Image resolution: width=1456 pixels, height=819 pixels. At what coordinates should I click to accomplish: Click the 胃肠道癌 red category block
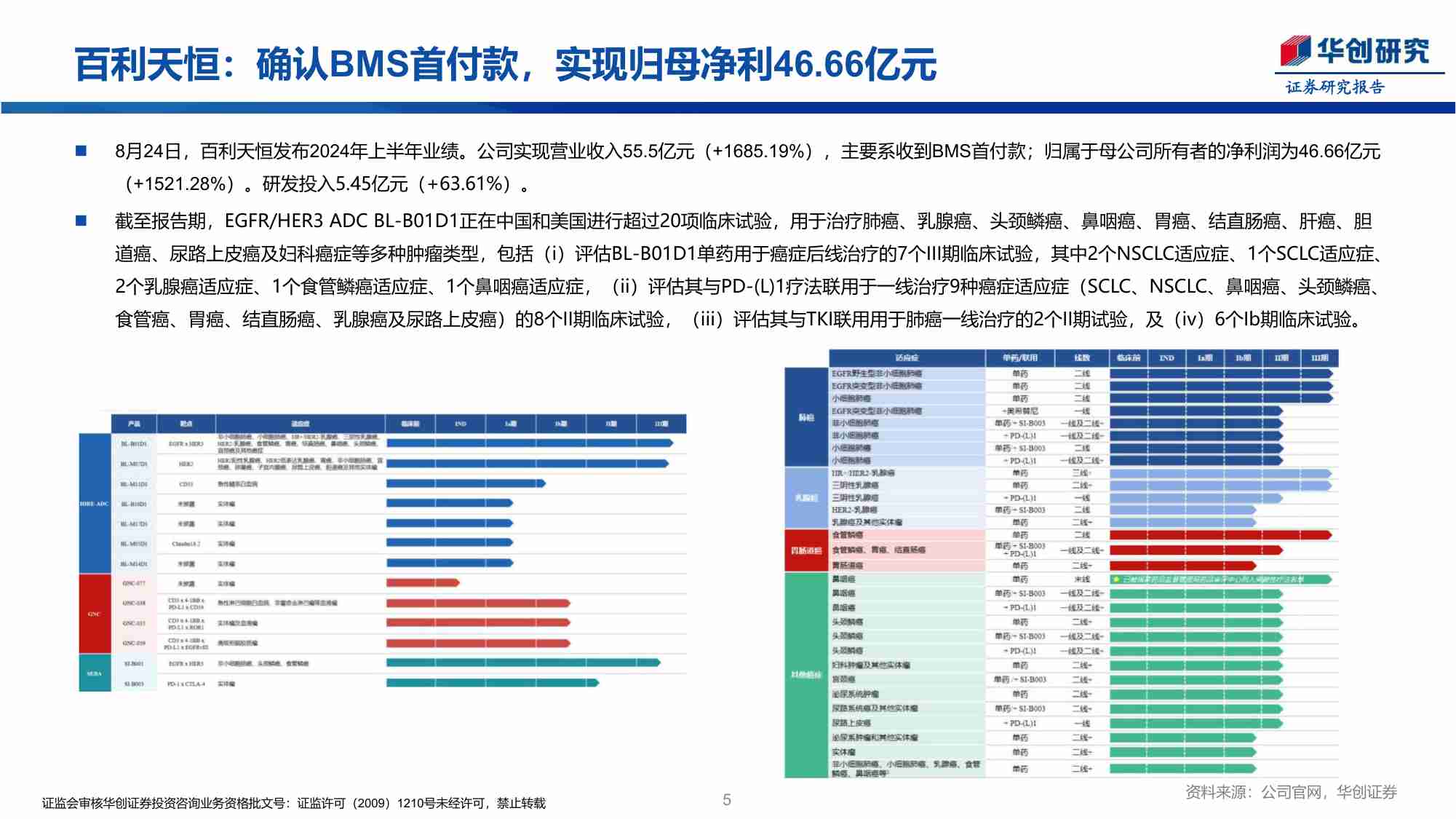pos(806,550)
